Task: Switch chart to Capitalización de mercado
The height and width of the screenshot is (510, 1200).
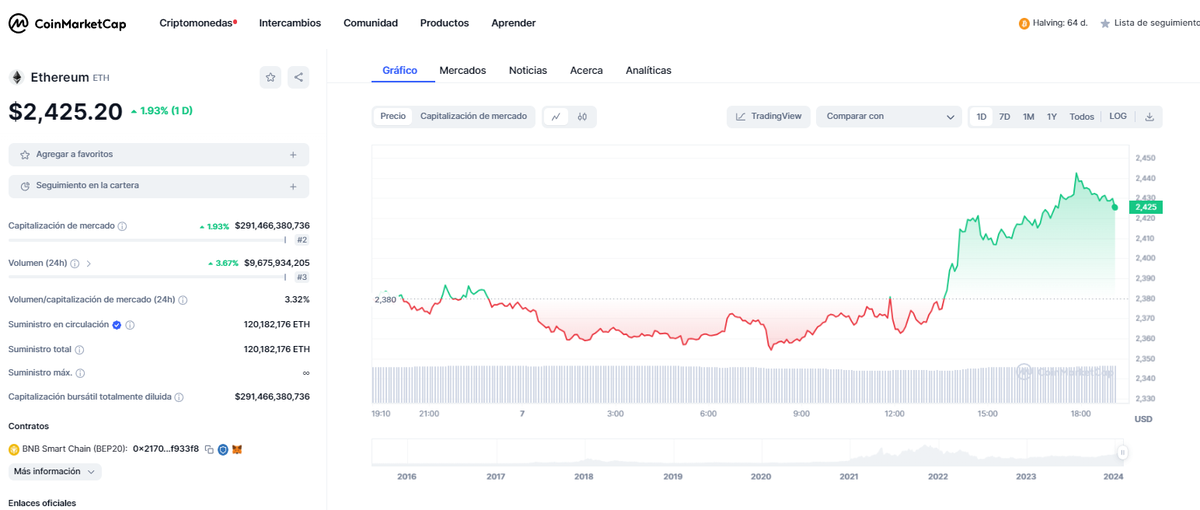Action: [x=473, y=116]
